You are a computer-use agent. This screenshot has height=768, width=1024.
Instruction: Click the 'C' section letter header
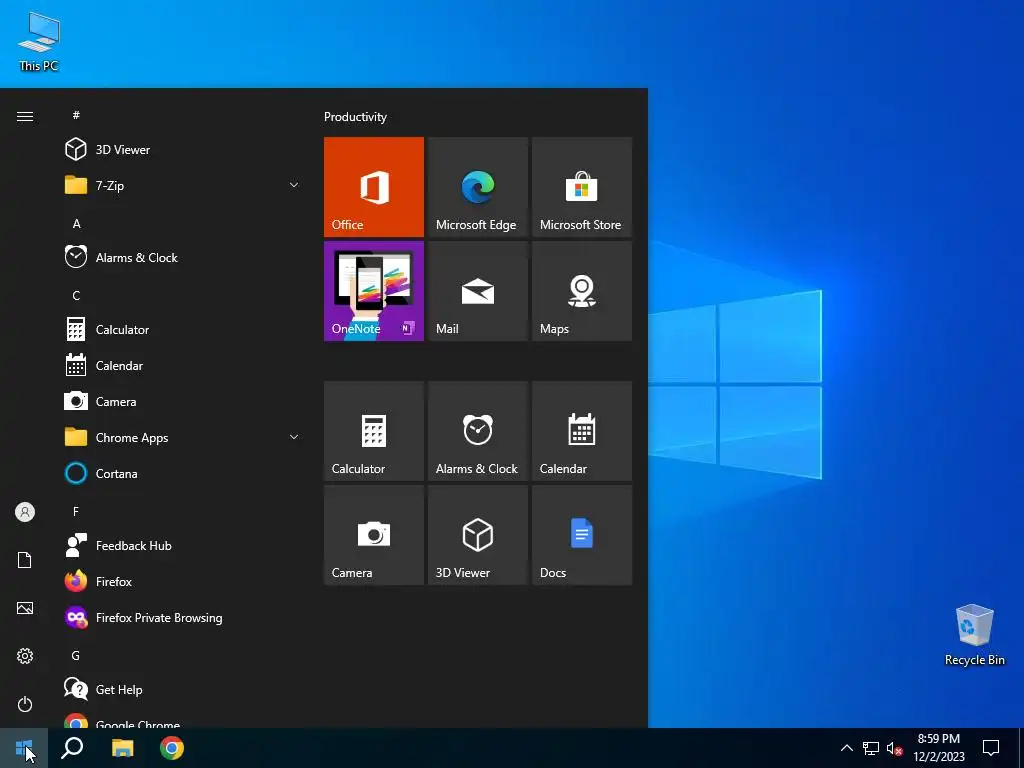pos(76,295)
